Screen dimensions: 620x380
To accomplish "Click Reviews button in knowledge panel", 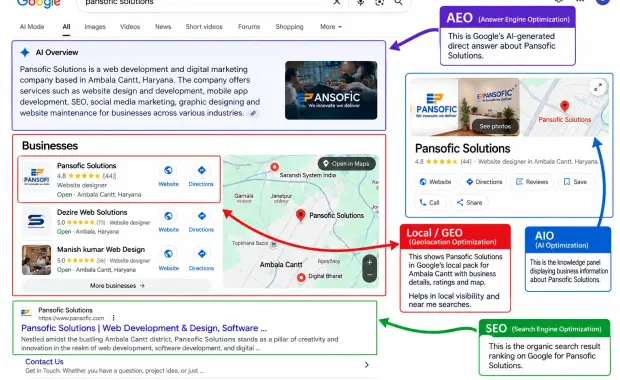I will point(532,182).
